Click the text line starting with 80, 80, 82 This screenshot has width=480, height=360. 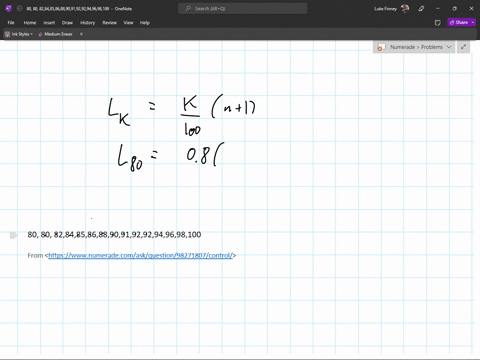(114, 234)
